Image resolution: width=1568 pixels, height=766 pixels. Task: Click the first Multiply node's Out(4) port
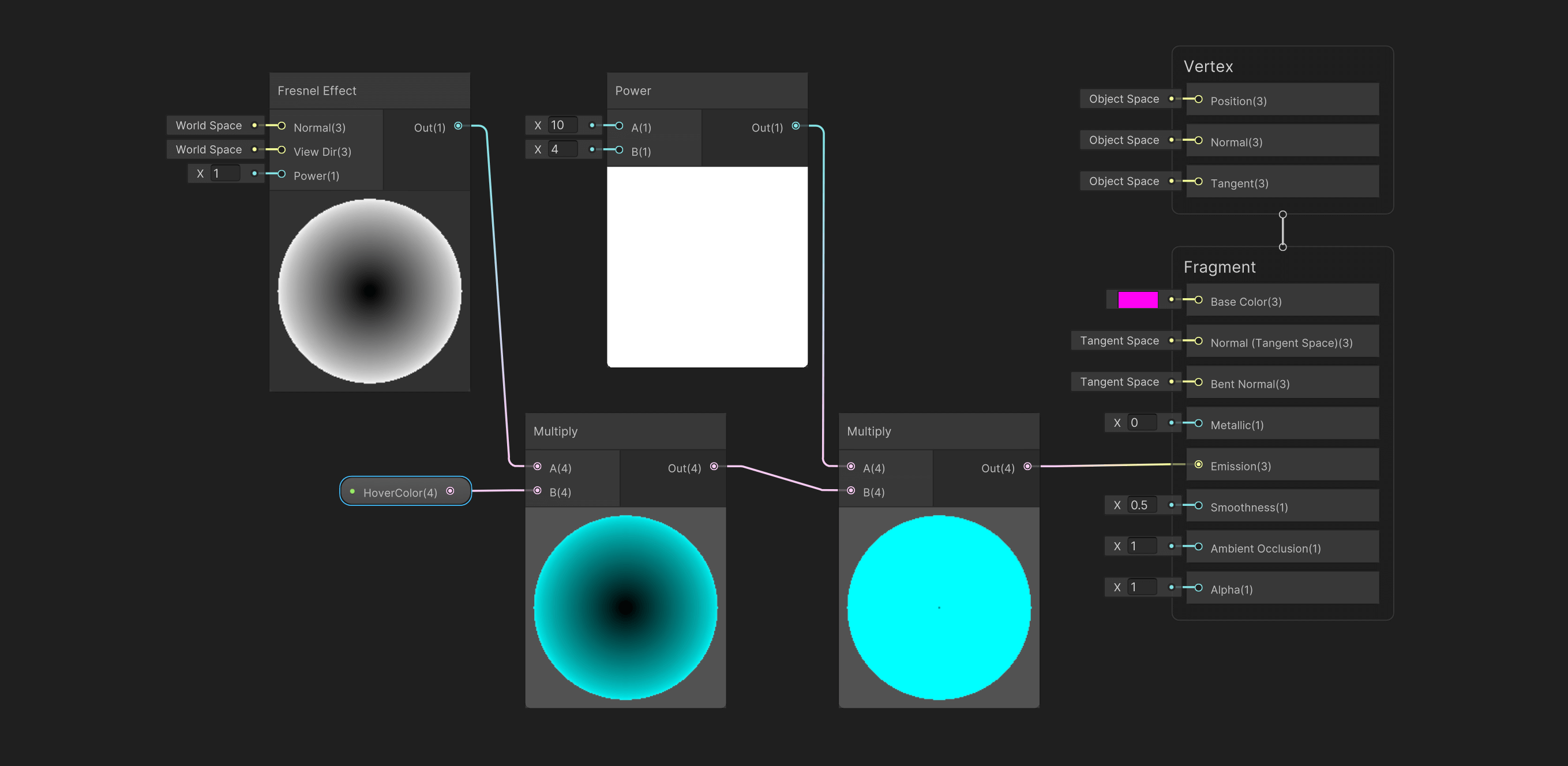pyautogui.click(x=714, y=467)
